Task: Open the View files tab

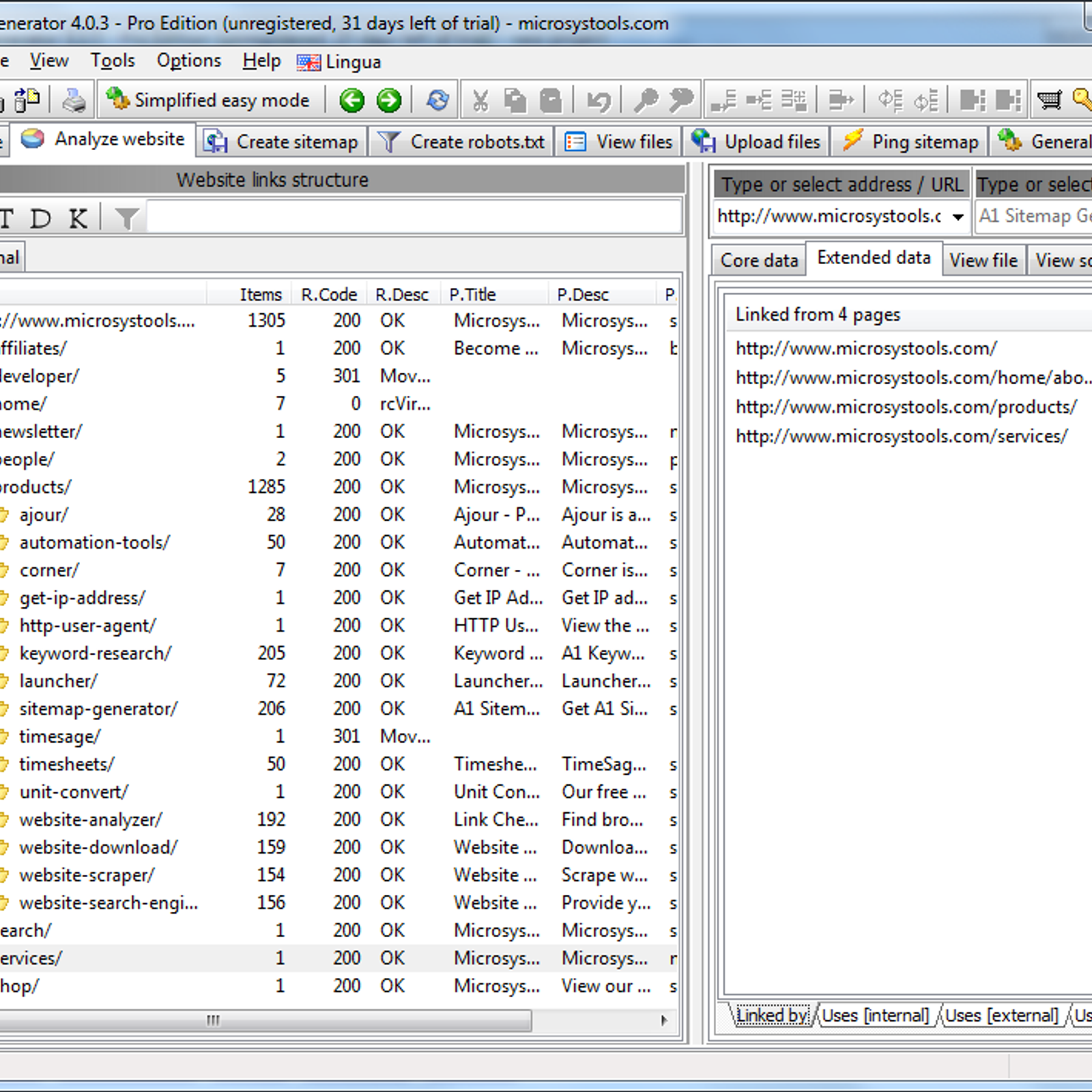Action: [x=618, y=142]
